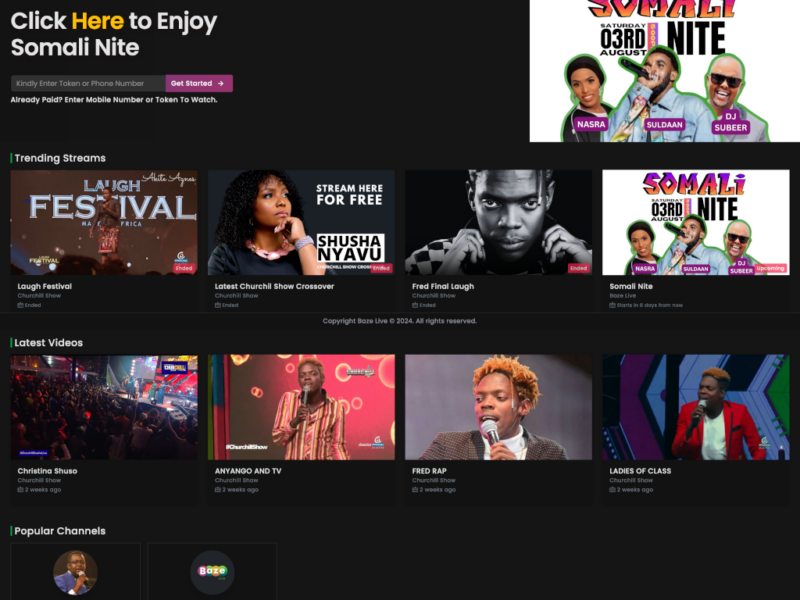Play the ANYANGO AND TV video thumbnail
Image resolution: width=800 pixels, height=600 pixels.
coord(301,407)
